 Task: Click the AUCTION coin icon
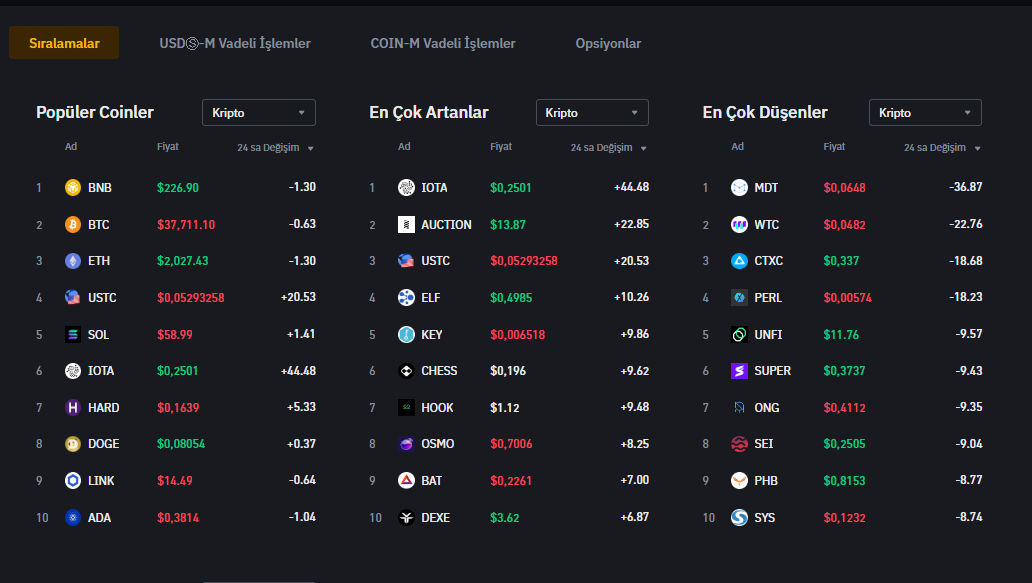point(406,225)
